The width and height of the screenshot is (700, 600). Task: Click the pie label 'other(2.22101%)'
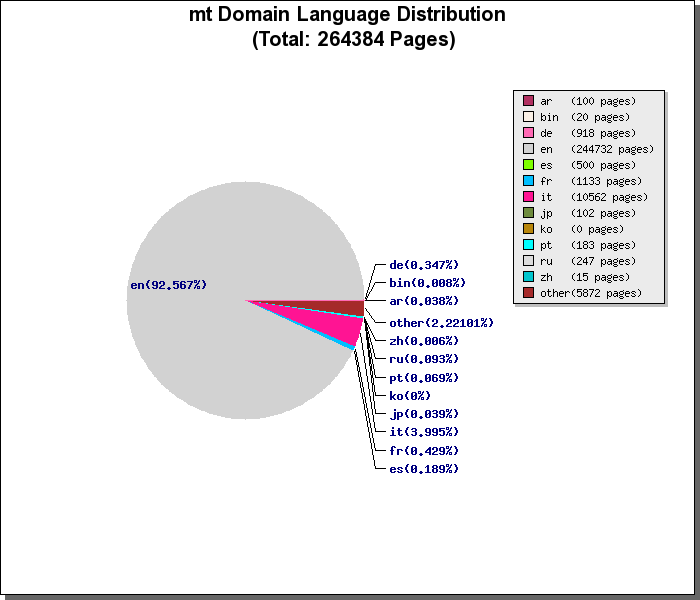coord(442,323)
